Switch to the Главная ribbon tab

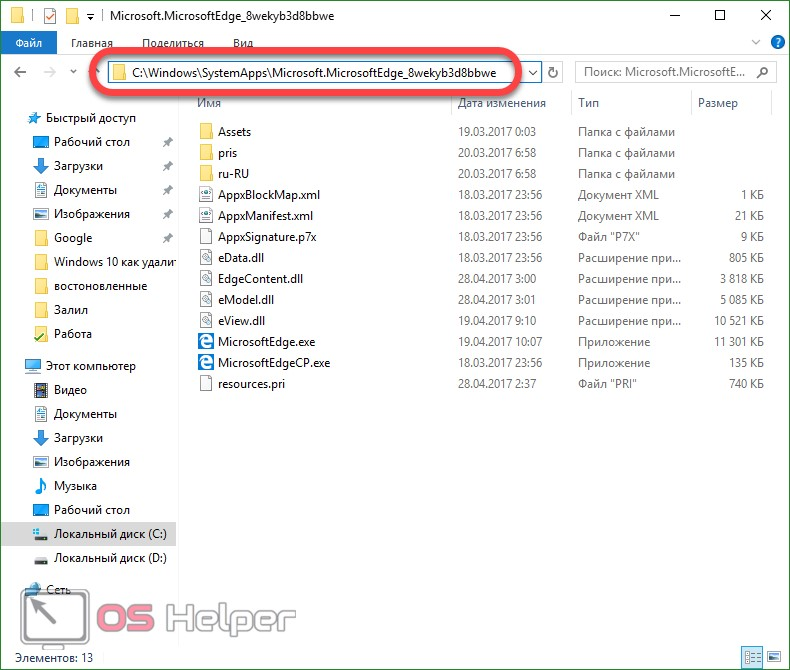92,43
